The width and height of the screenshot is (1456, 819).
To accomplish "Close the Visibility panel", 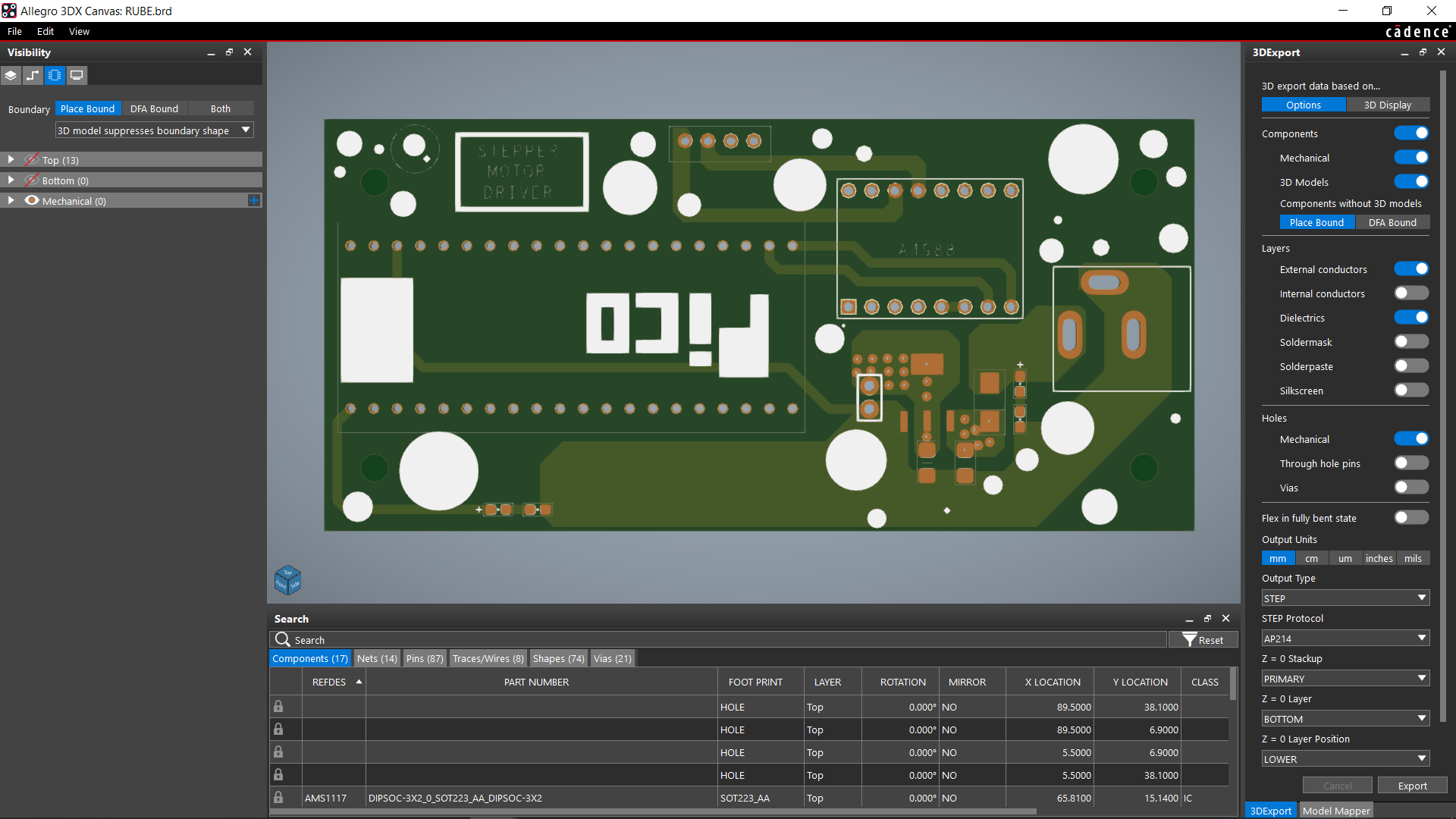I will (247, 52).
